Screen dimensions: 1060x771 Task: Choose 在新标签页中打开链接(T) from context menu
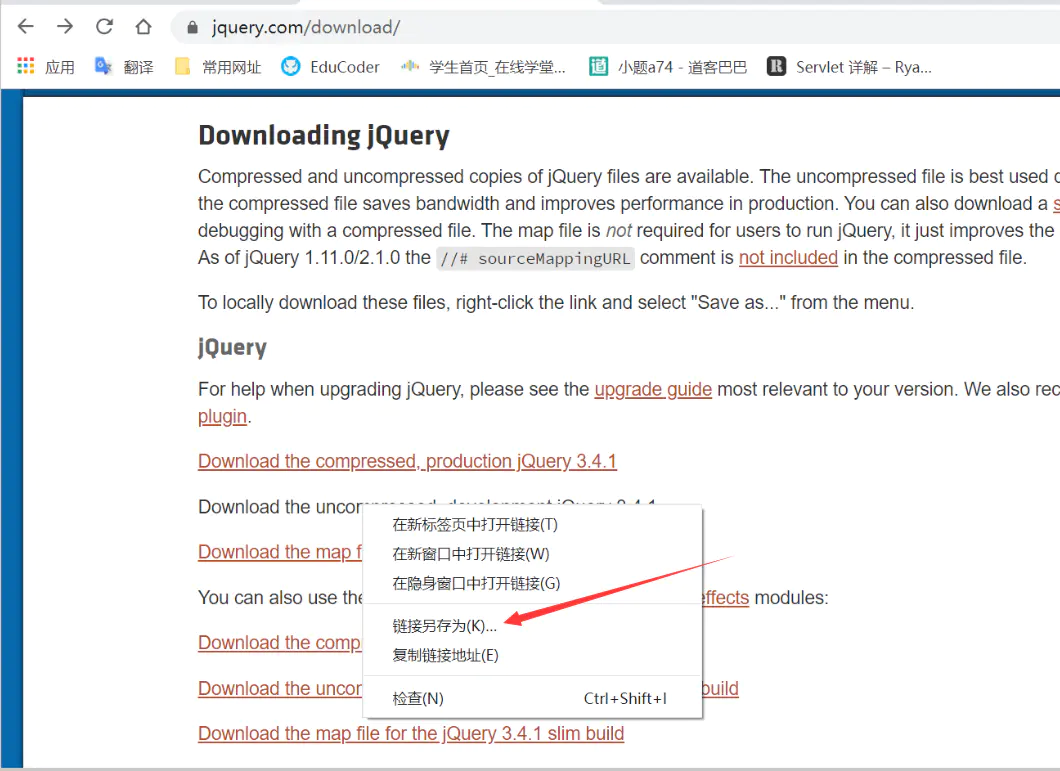(x=533, y=525)
